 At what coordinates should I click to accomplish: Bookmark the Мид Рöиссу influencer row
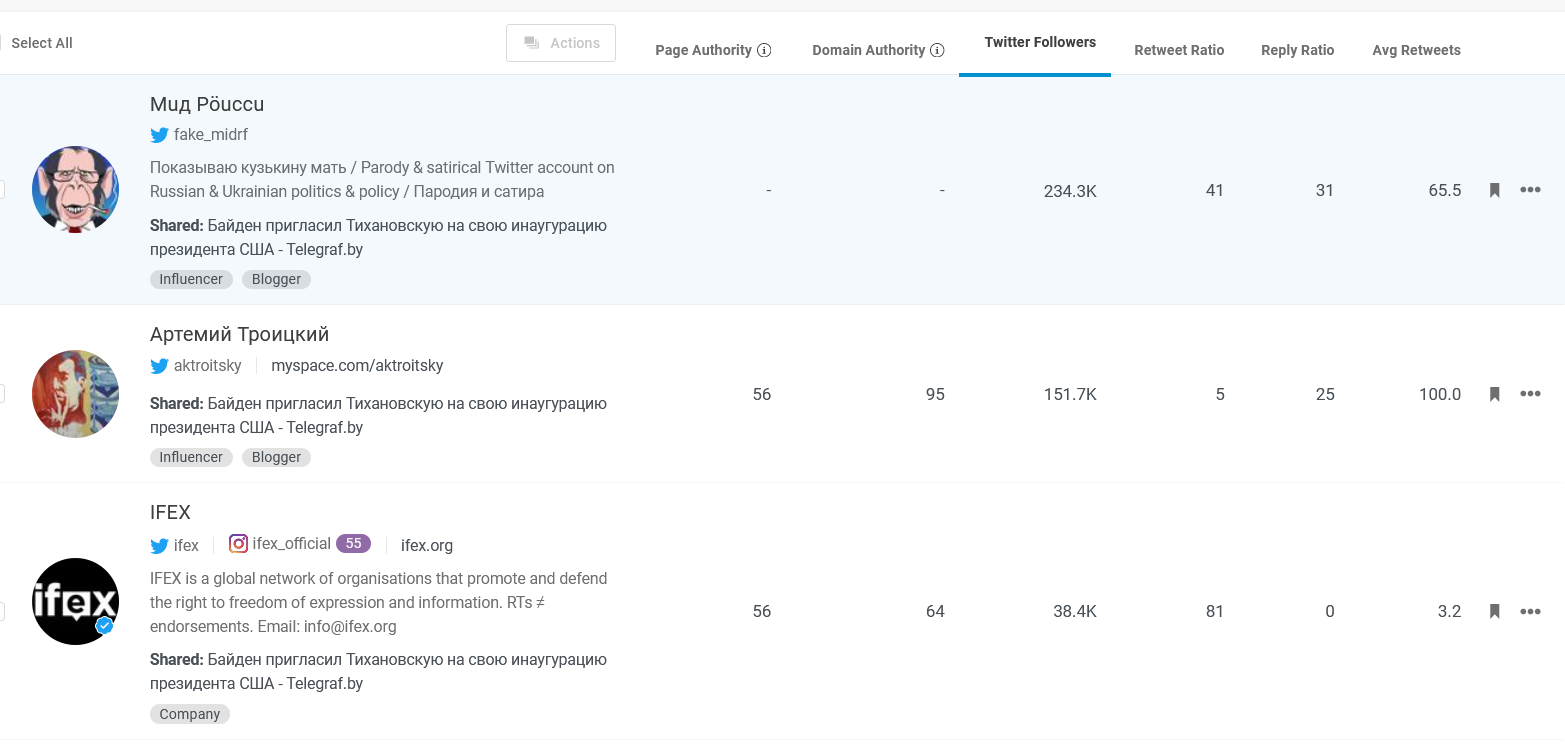(x=1495, y=190)
